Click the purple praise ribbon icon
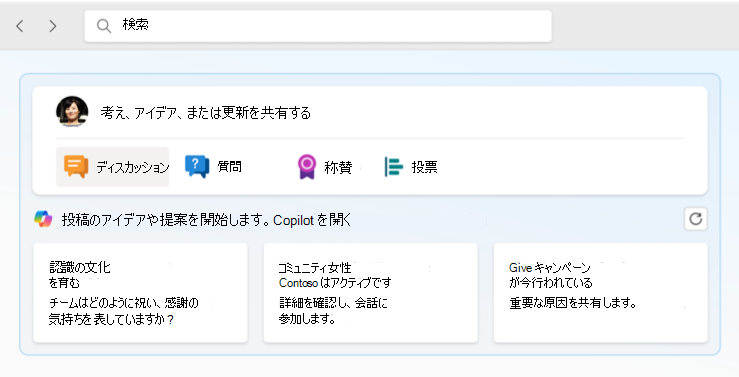Screen dimensions: 739x377 [307, 167]
